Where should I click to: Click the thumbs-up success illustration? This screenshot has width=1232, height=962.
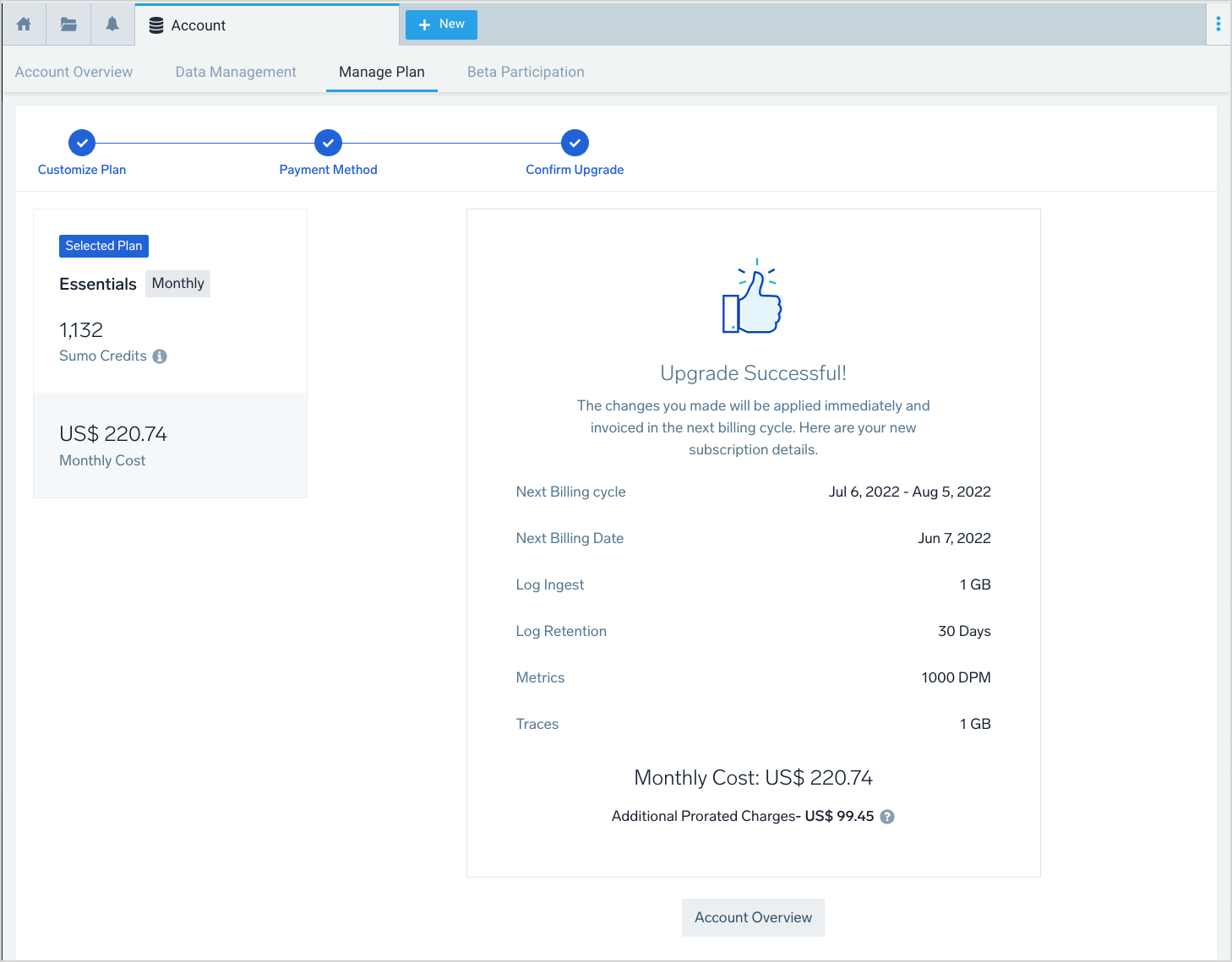[752, 297]
